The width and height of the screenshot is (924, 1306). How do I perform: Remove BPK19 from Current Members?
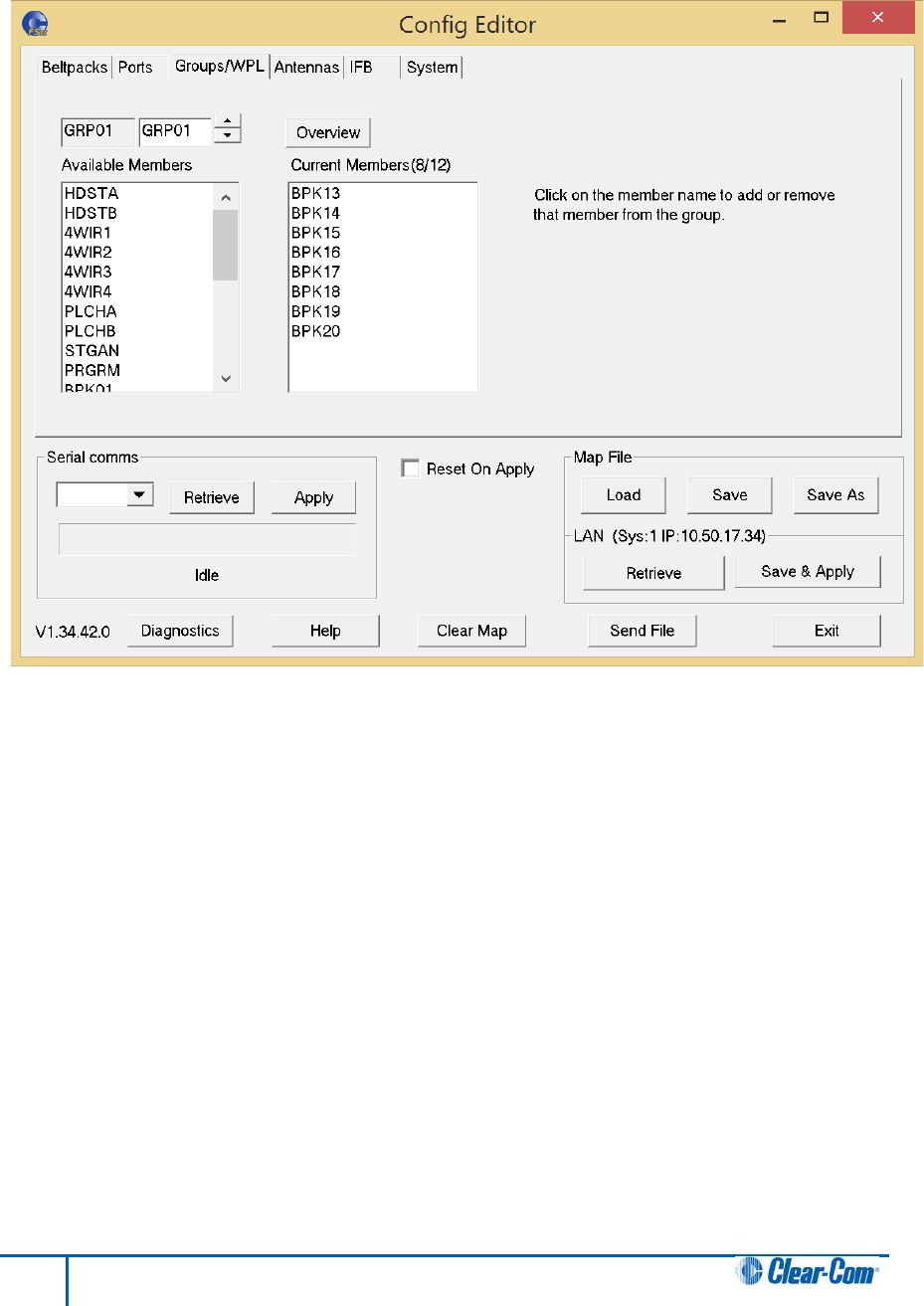pos(316,311)
